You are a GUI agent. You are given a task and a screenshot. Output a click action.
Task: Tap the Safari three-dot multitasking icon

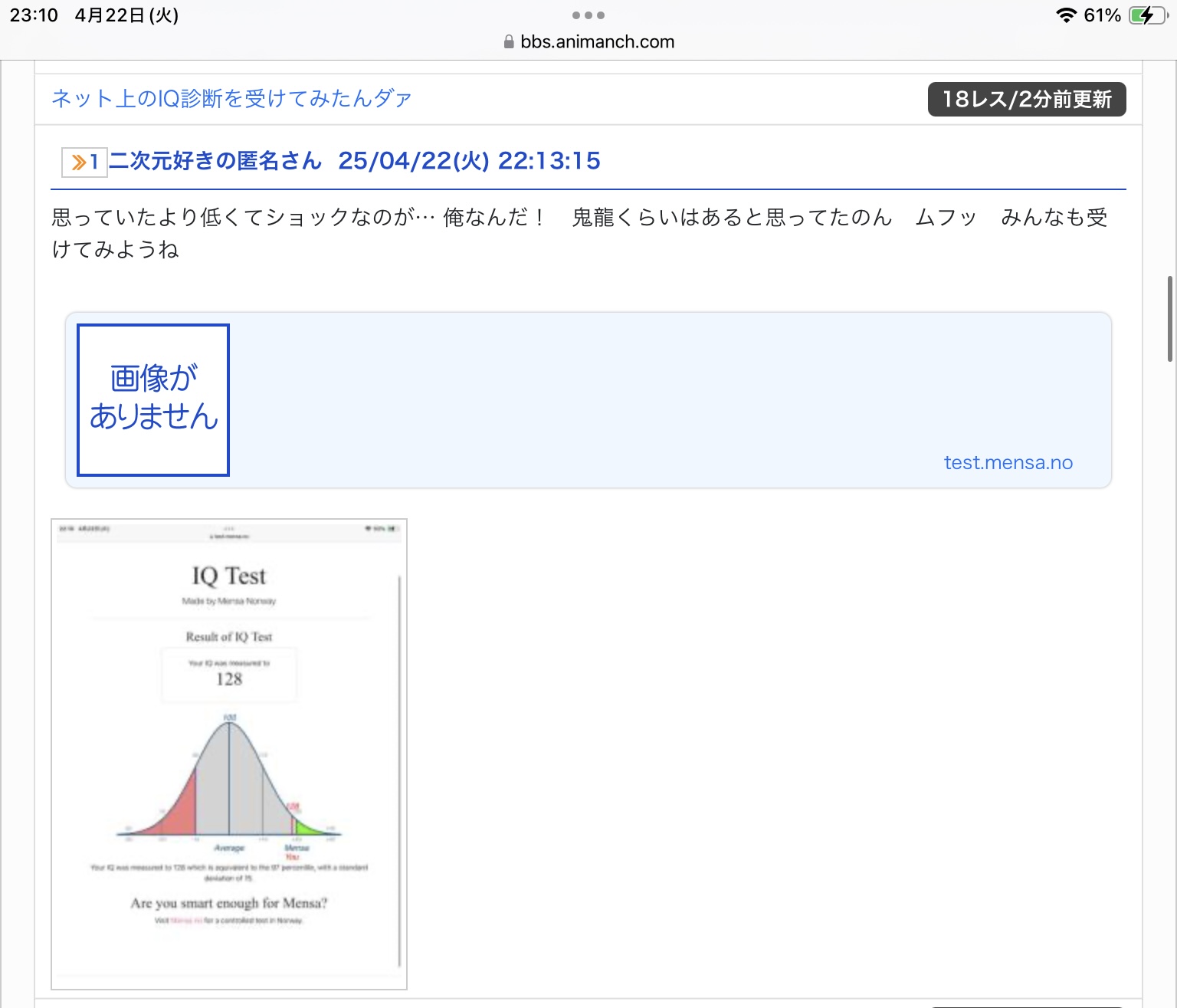tap(588, 15)
